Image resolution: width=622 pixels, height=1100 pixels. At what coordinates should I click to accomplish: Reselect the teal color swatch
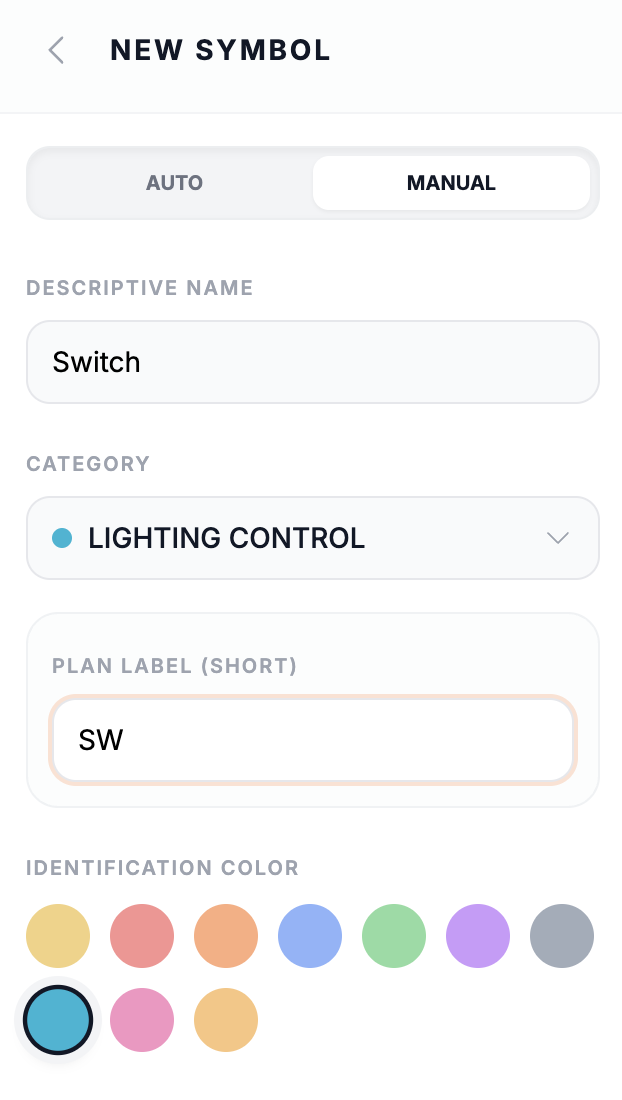(58, 1020)
